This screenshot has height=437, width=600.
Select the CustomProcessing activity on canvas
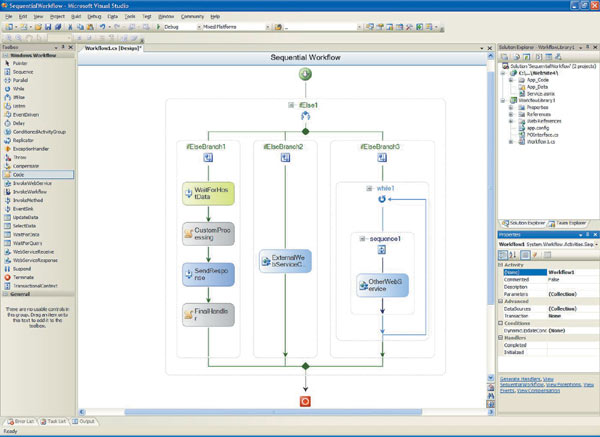click(208, 234)
